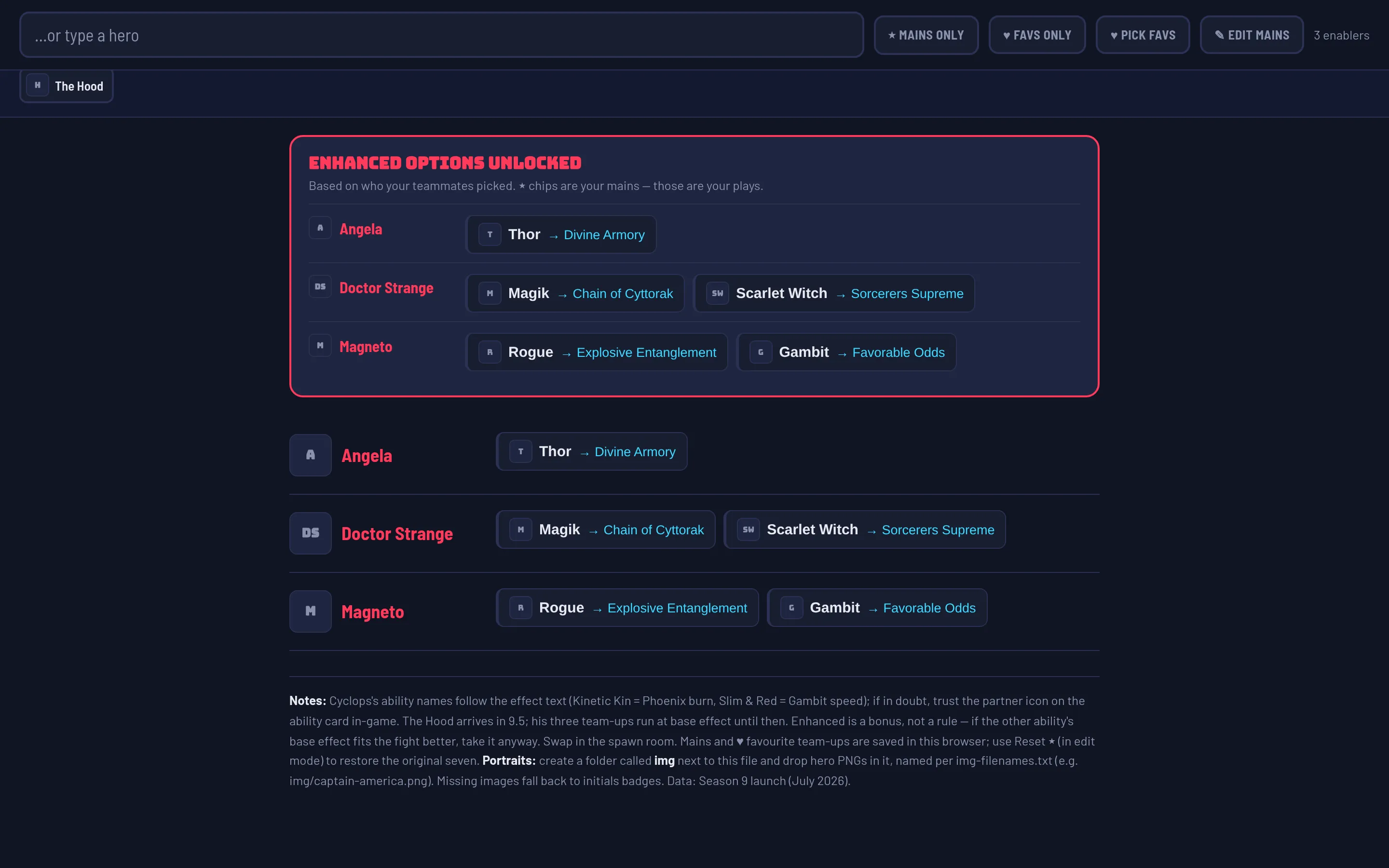Image resolution: width=1389 pixels, height=868 pixels.
Task: Click the large Doctor Strange DS badge
Action: point(311,533)
